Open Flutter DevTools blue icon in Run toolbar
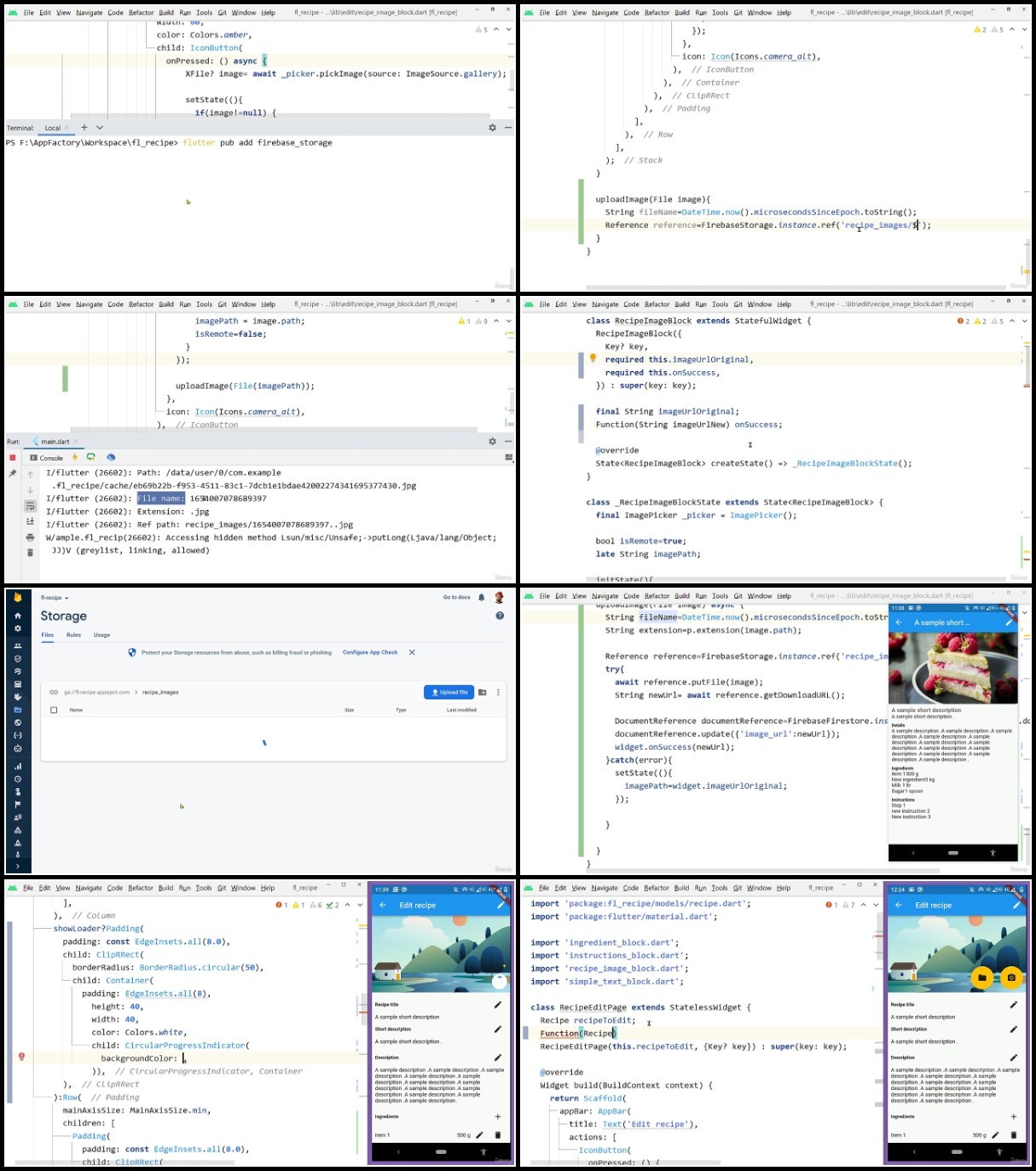The height and width of the screenshot is (1171, 1036). (111, 457)
